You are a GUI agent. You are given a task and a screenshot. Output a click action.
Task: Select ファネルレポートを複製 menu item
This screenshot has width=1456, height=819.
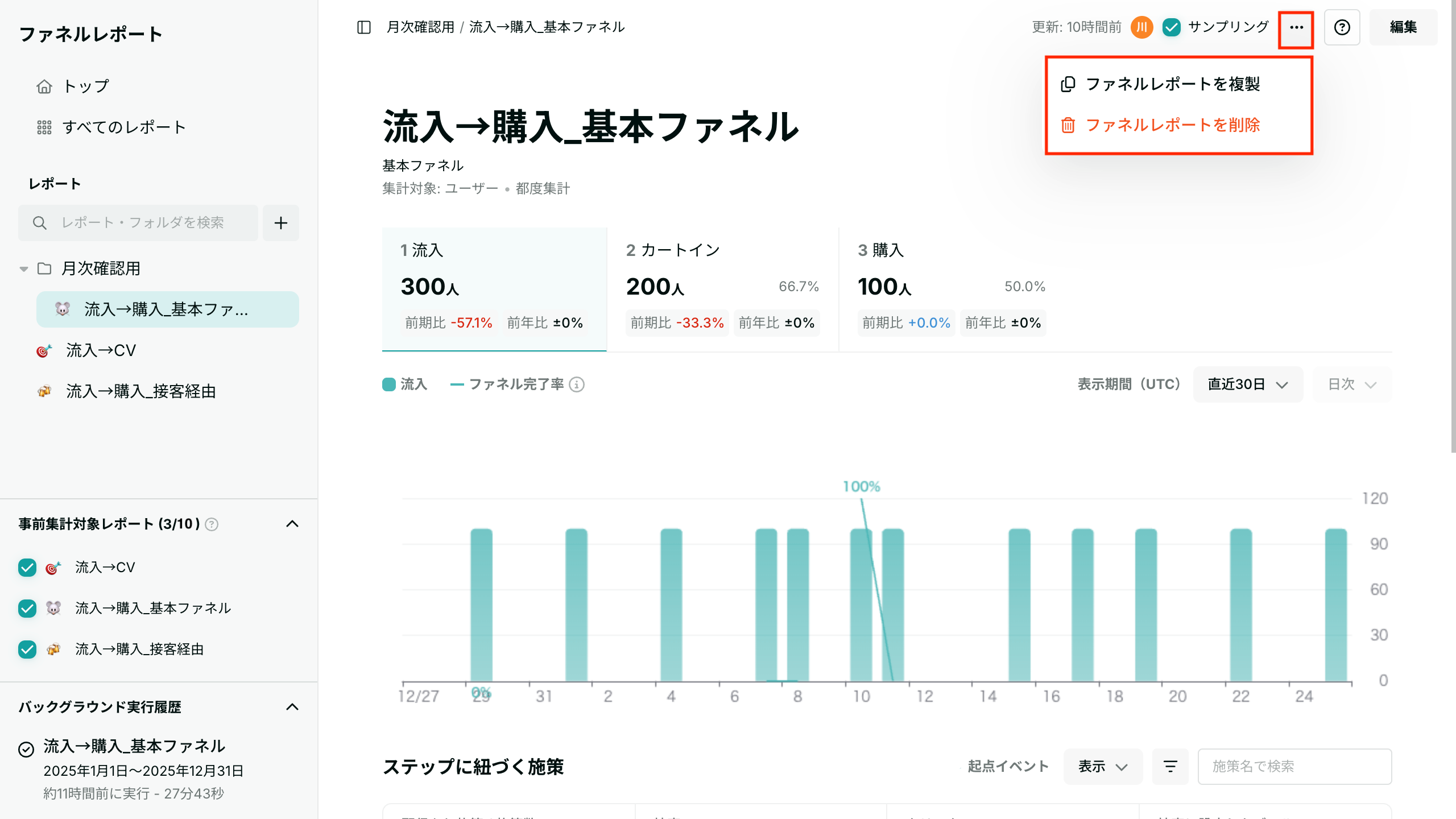click(1172, 84)
